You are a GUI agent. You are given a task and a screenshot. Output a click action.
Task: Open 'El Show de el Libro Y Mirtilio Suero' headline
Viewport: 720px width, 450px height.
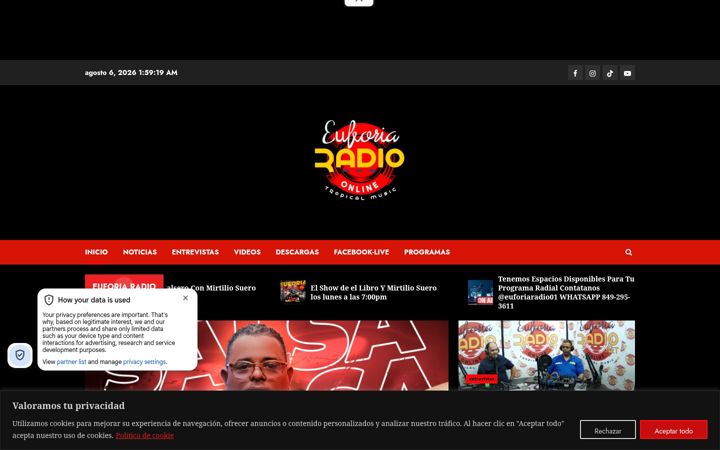click(373, 292)
